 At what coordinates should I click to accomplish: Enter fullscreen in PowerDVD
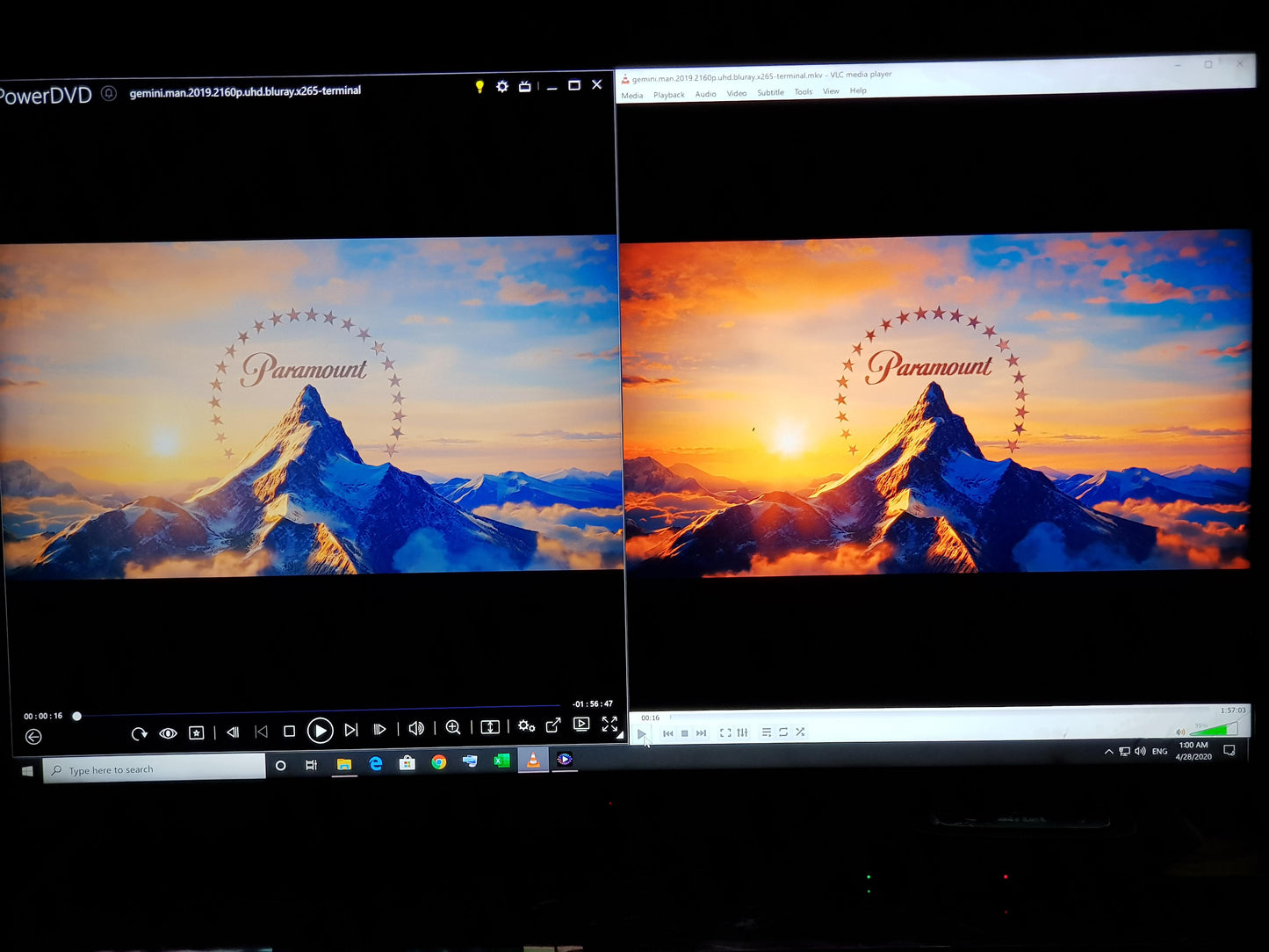pos(609,724)
